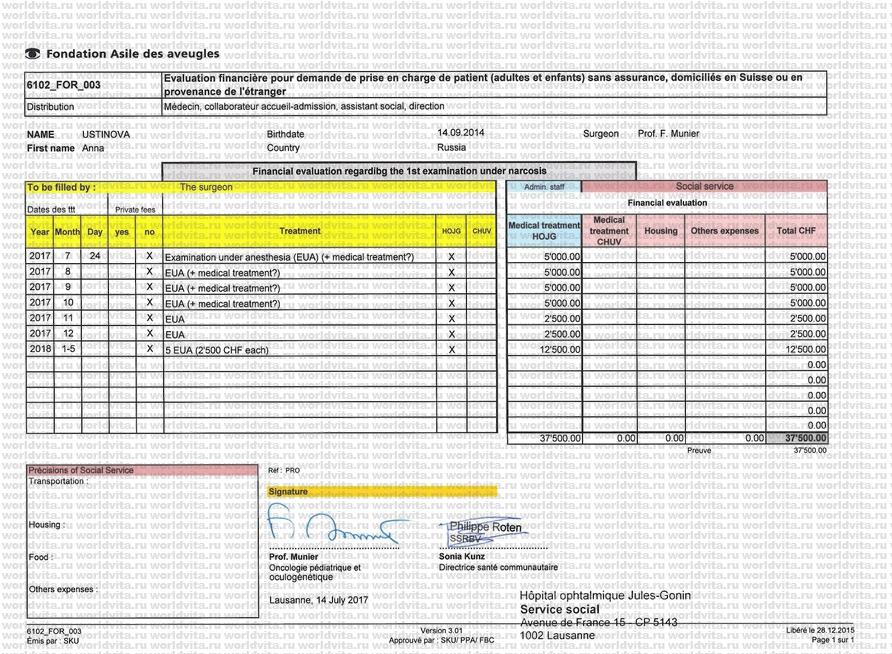Click the eye logo beside Fondation Asile des aveugles
This screenshot has height=654, width=892.
point(32,53)
